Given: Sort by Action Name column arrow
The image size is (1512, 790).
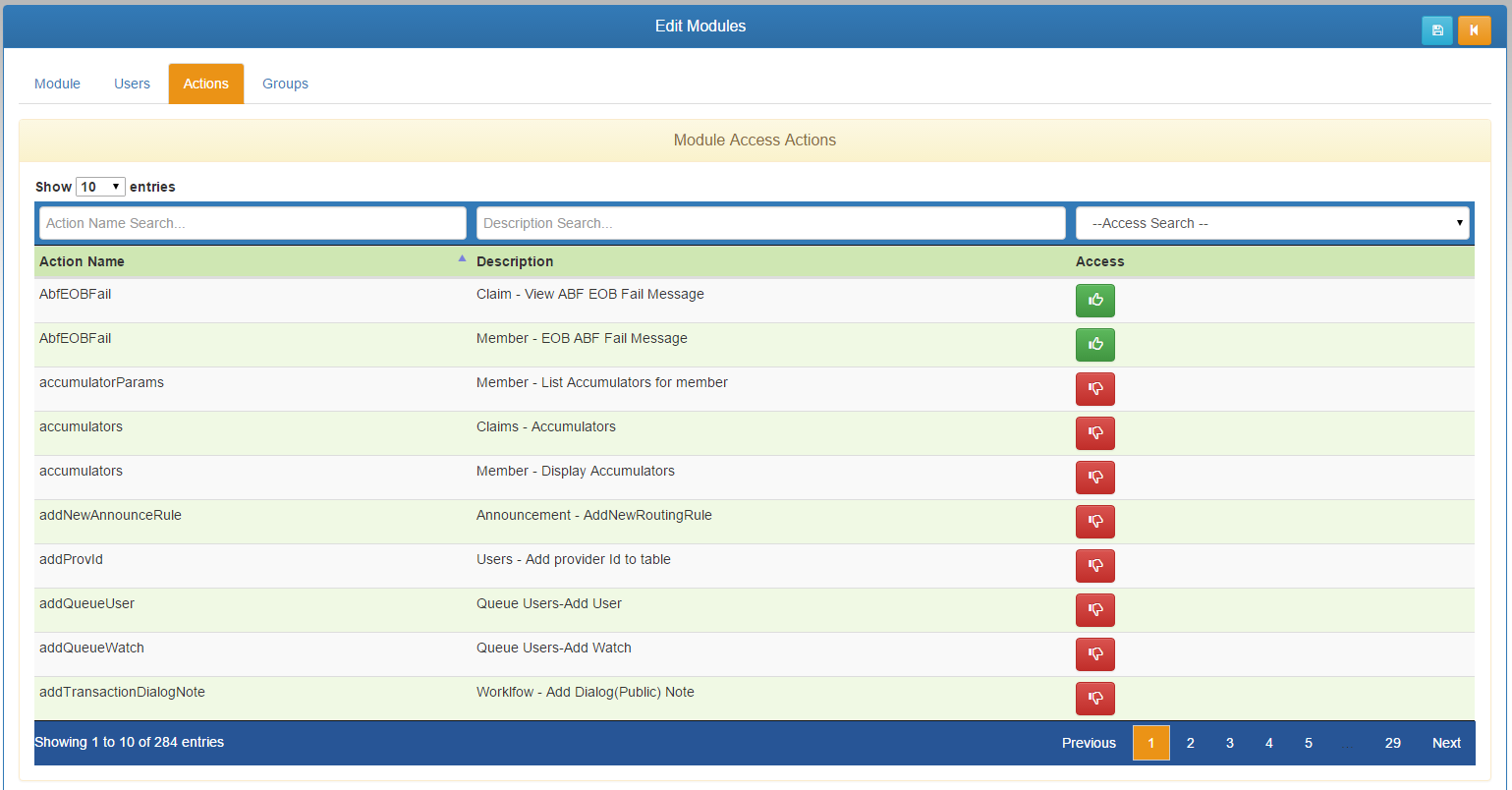Looking at the screenshot, I should coord(462,259).
